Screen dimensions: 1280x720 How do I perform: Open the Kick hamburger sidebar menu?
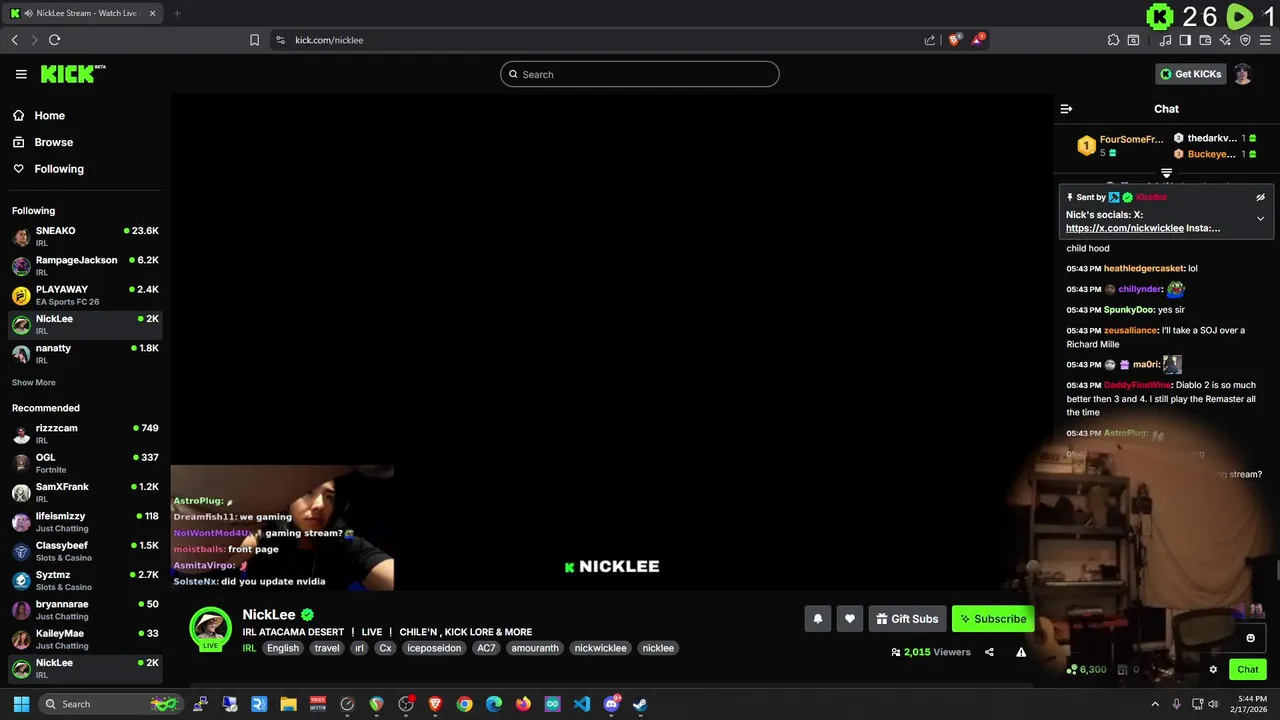pos(21,74)
